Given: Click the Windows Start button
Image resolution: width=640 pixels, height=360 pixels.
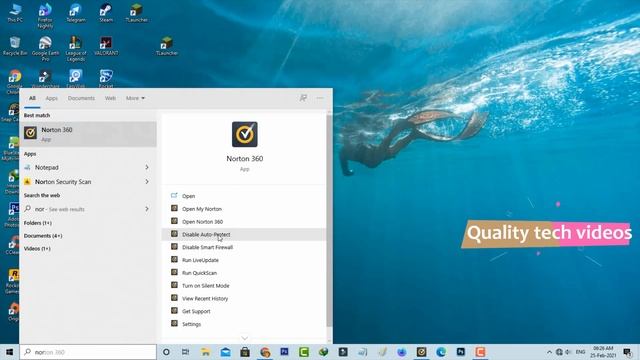Looking at the screenshot, I should (9, 352).
